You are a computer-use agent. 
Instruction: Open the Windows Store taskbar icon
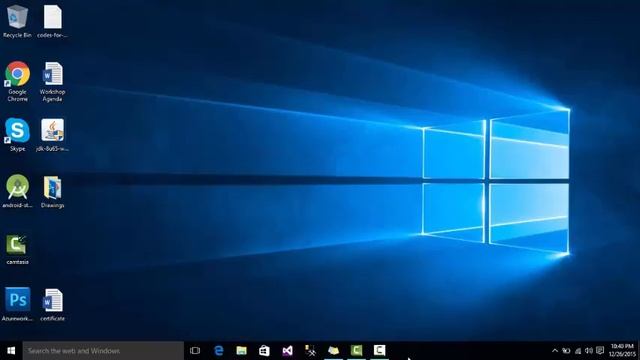pyautogui.click(x=264, y=351)
